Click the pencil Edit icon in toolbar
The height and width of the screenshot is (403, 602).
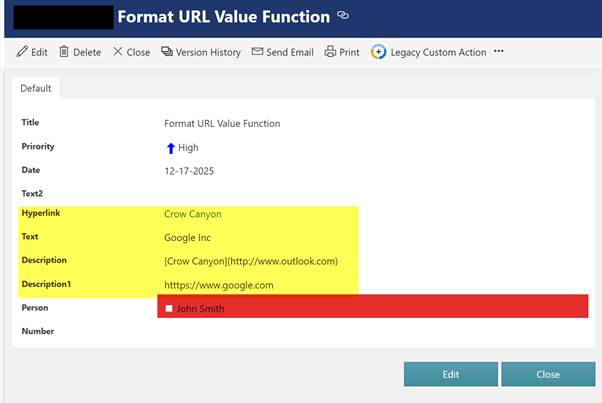23,52
